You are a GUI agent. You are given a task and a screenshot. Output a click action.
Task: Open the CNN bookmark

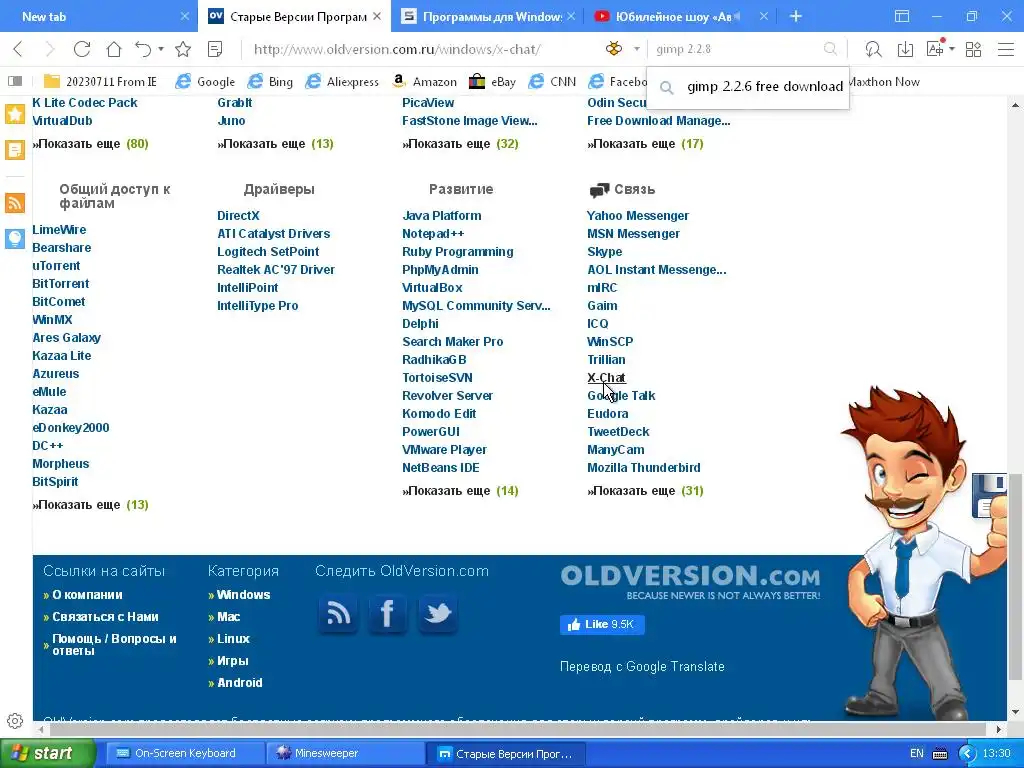552,82
